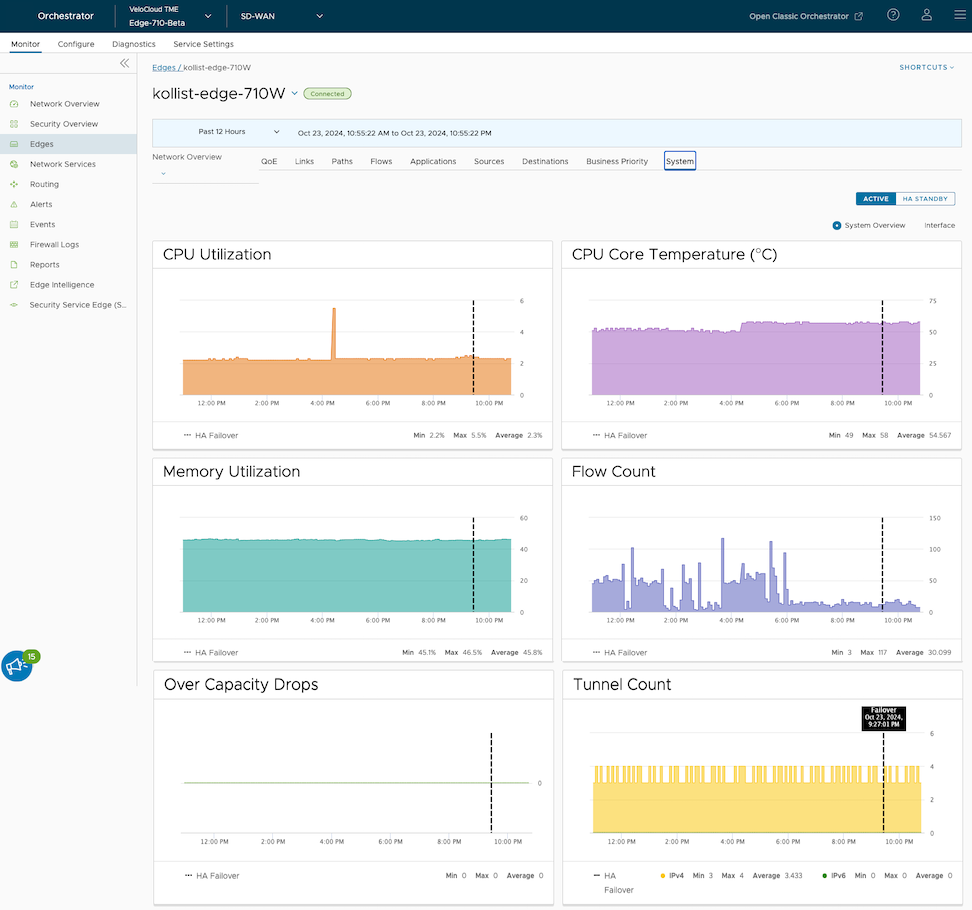The height and width of the screenshot is (910, 972).
Task: Open the SD-WAN service dropdown
Action: pos(282,16)
